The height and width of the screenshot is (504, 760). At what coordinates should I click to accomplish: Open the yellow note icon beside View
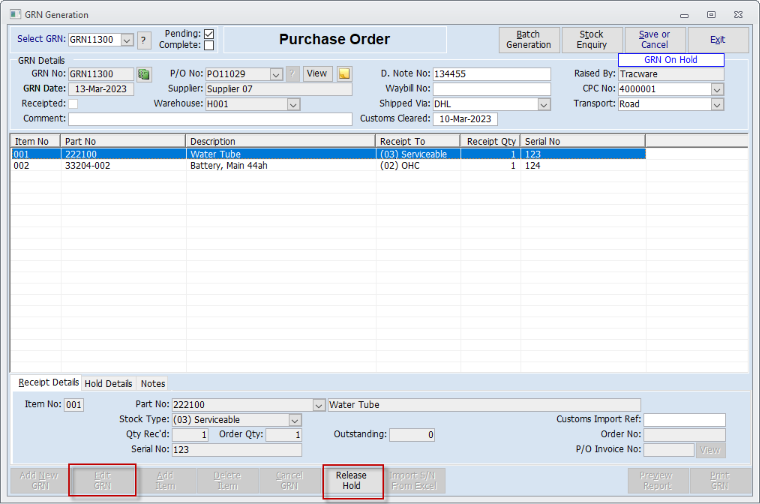pyautogui.click(x=344, y=74)
